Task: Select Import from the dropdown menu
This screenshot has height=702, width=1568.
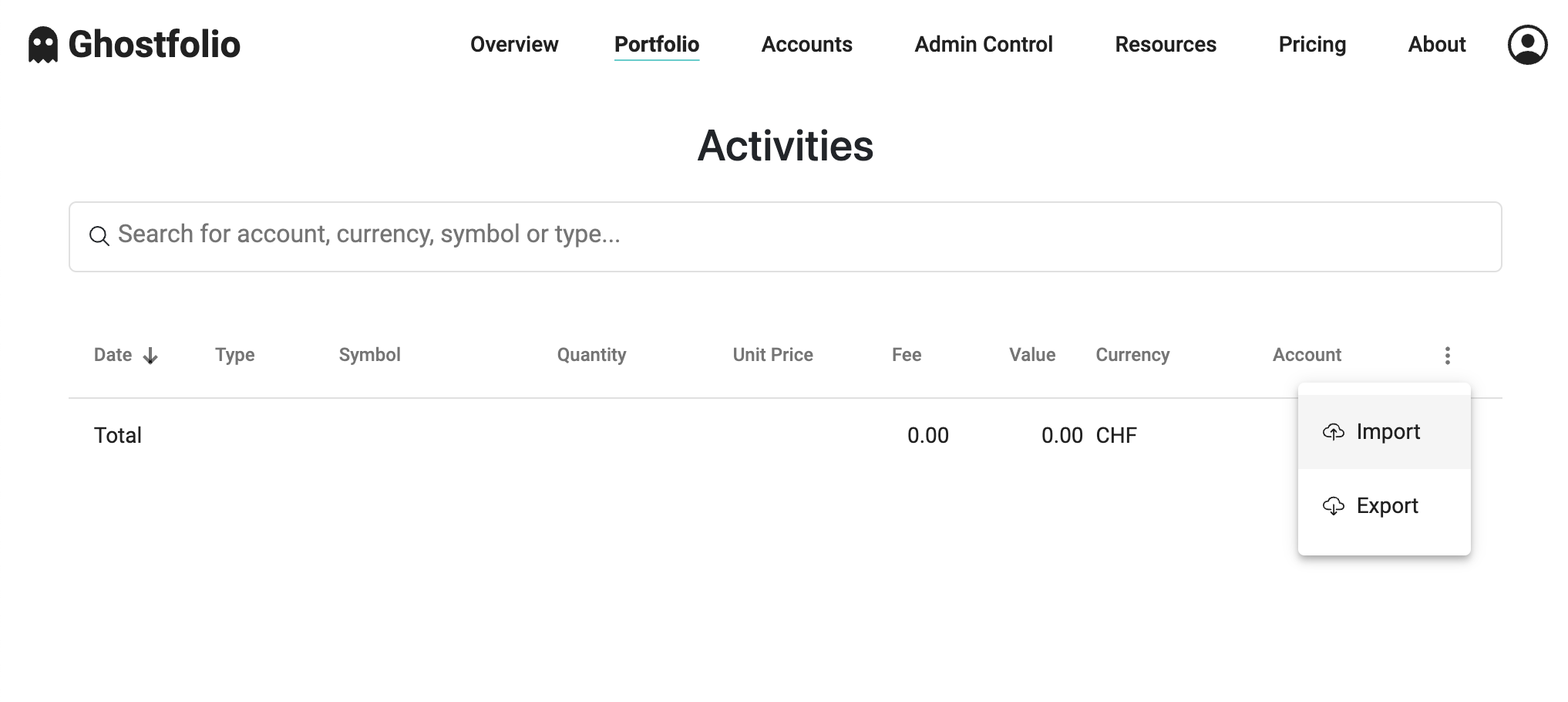Action: click(1388, 432)
